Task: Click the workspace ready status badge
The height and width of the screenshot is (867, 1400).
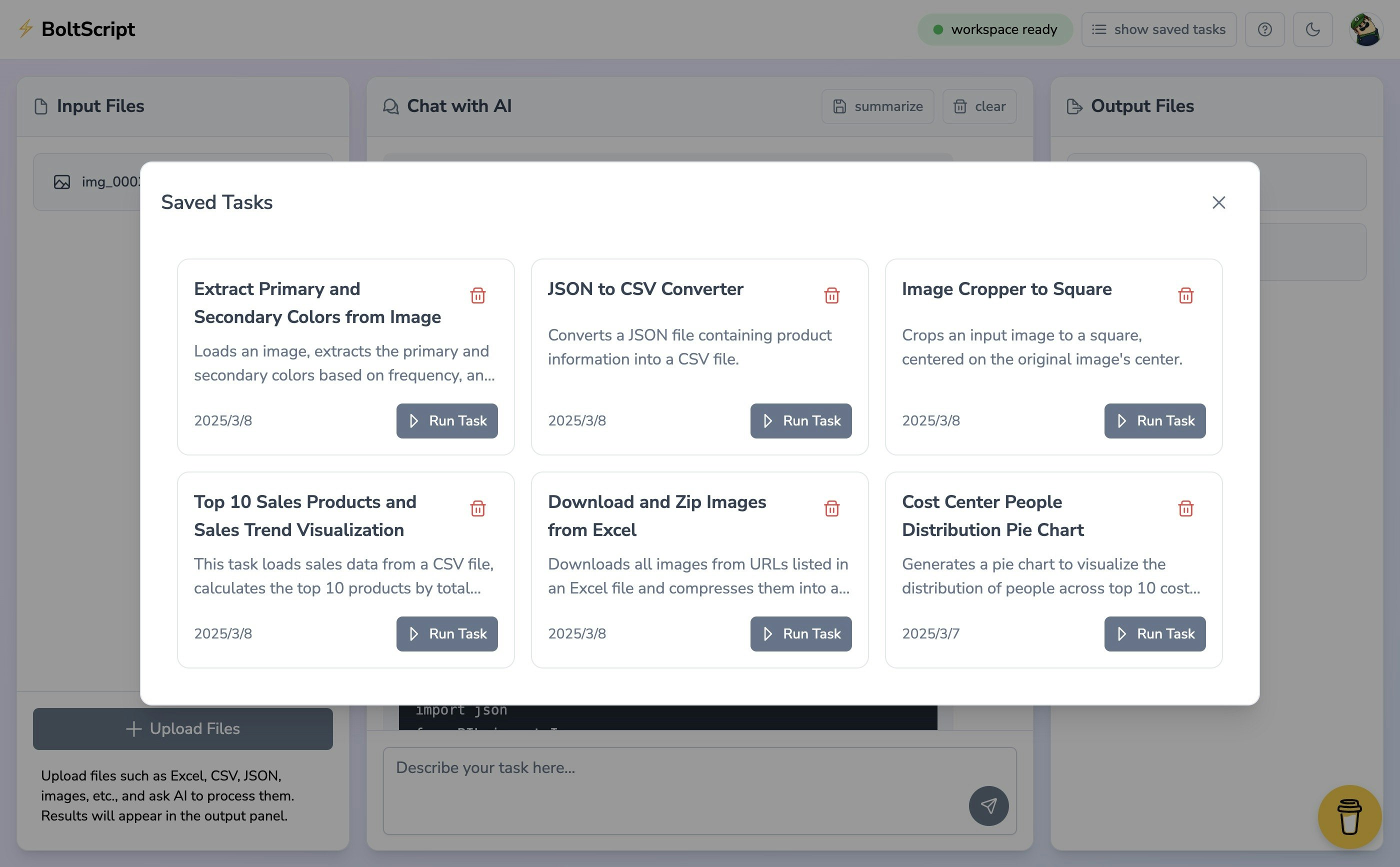Action: click(994, 29)
